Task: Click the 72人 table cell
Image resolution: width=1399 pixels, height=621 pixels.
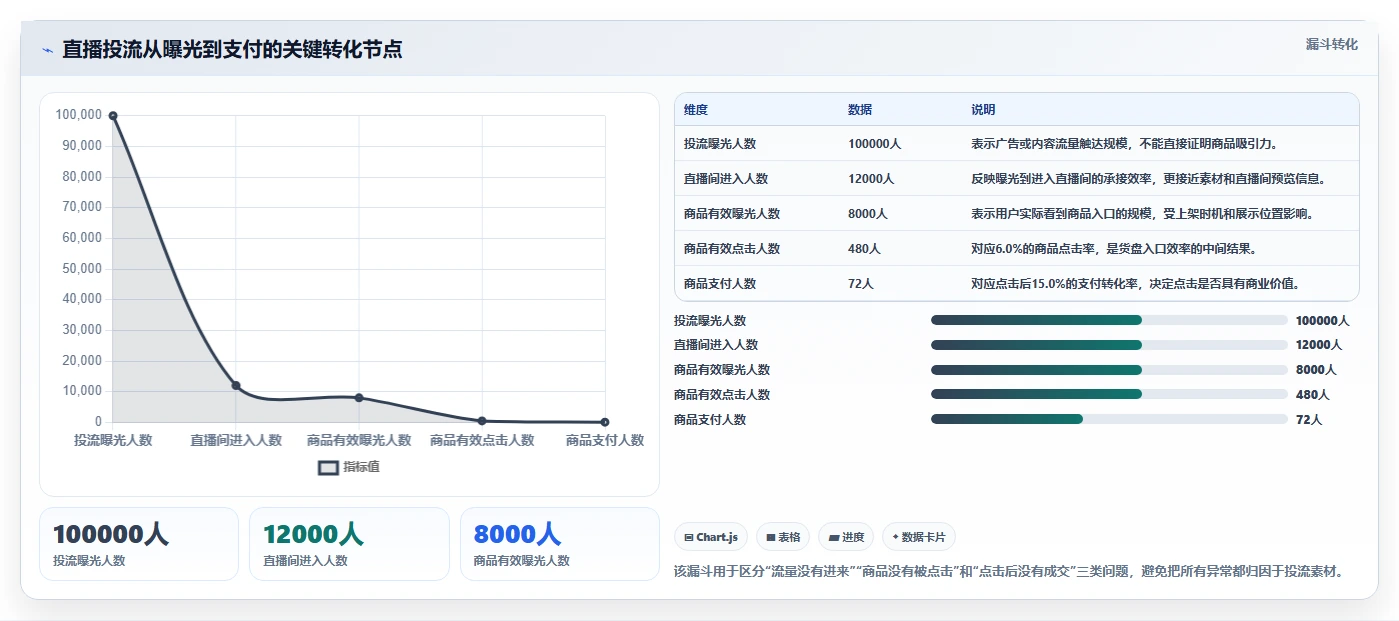Action: tap(861, 284)
